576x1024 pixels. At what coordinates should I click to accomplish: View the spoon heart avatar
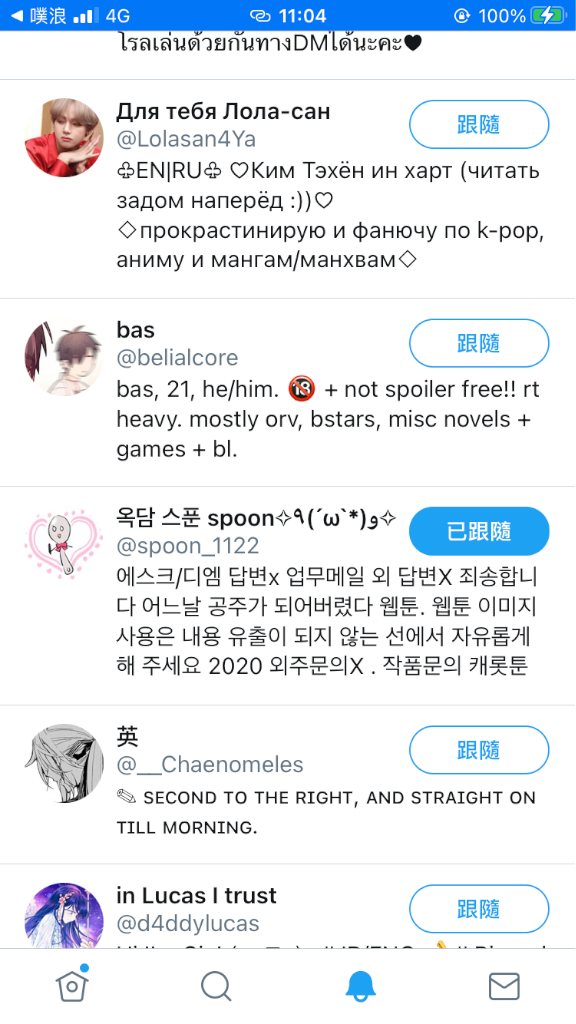coord(64,545)
